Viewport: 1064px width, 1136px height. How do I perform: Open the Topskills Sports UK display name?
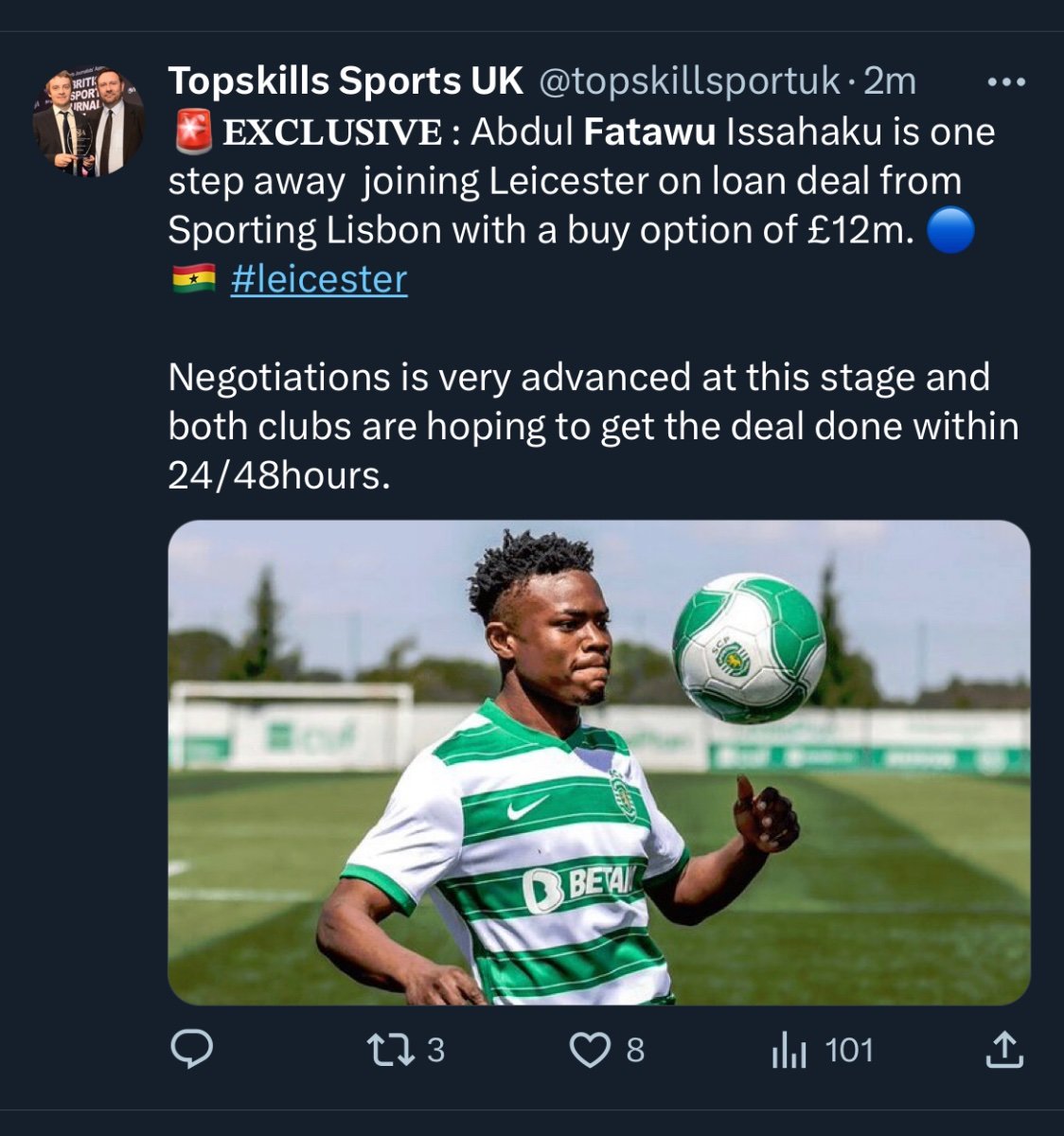346,81
